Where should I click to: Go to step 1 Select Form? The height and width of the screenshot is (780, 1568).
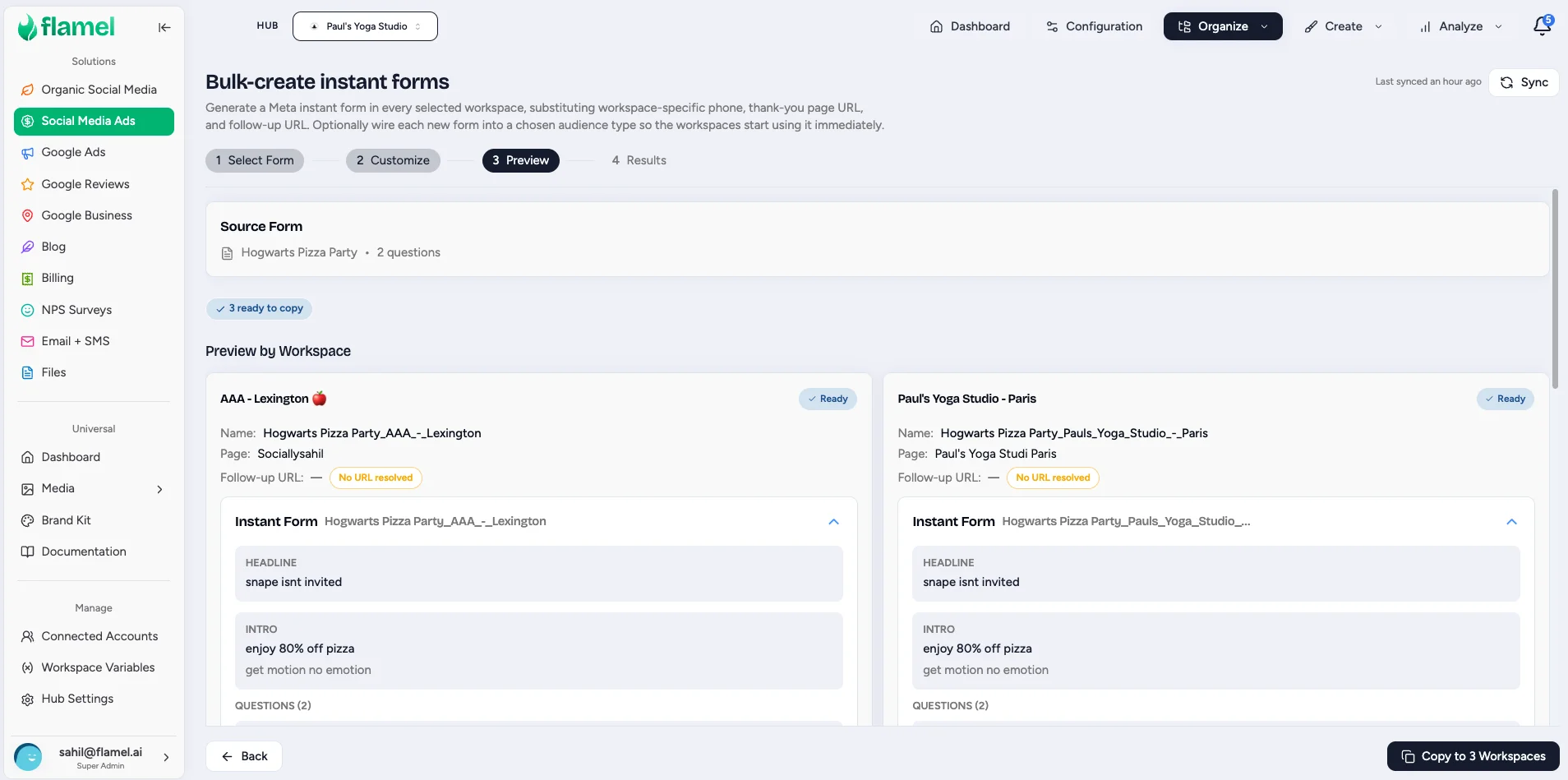(255, 160)
